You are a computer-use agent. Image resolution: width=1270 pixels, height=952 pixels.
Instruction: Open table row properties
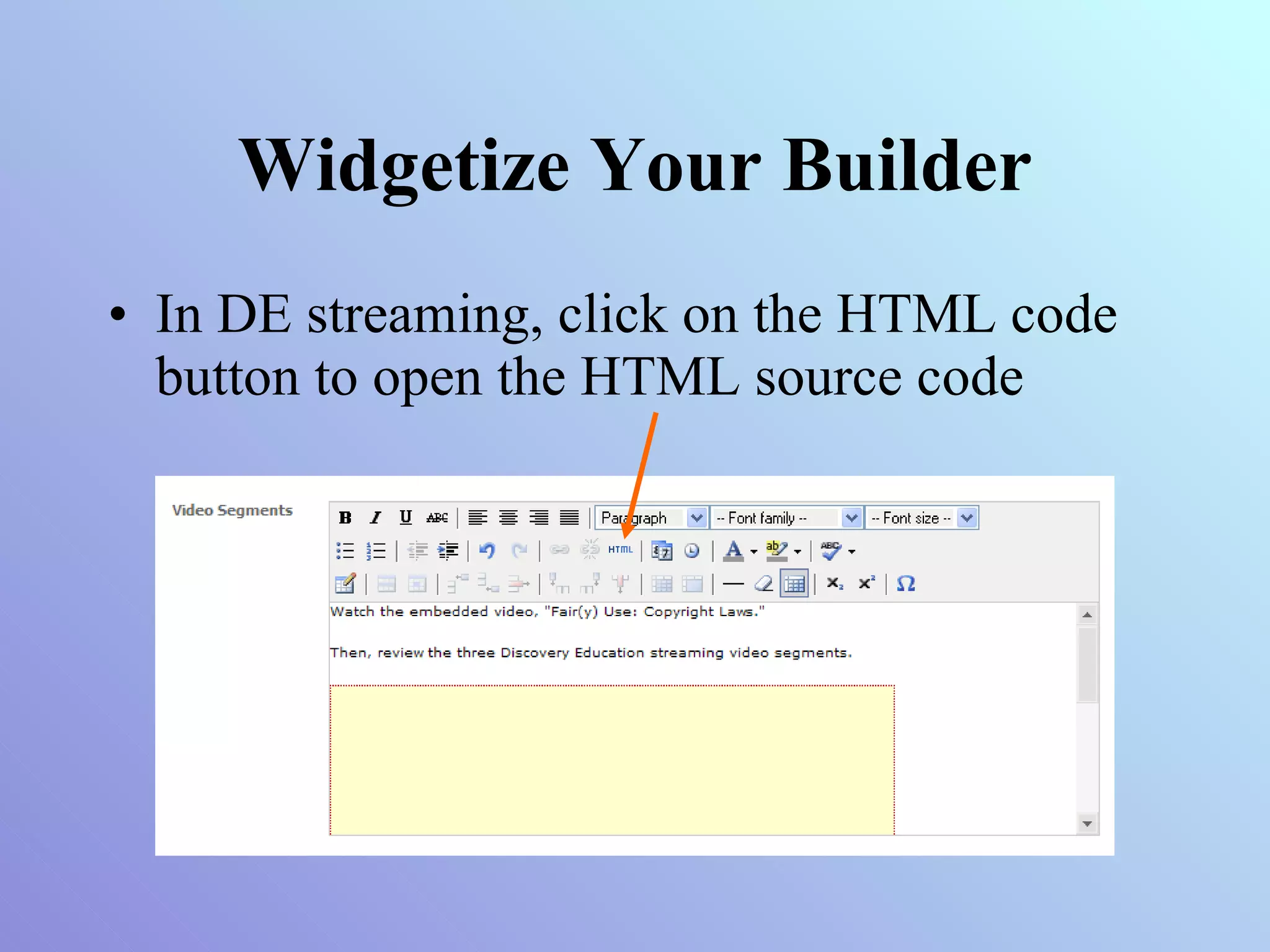[x=387, y=584]
